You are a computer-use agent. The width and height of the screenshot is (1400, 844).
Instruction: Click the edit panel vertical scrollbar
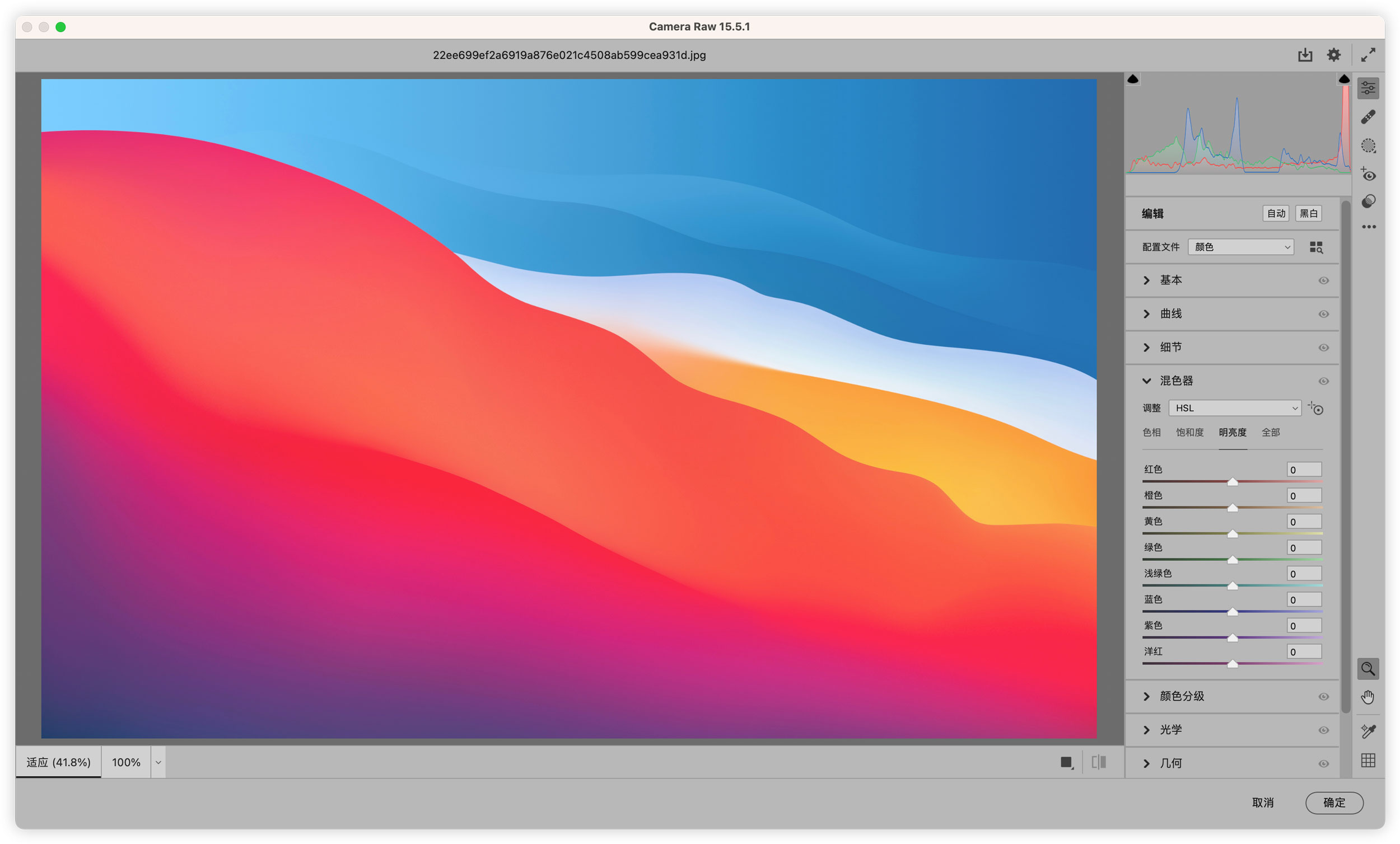click(1345, 457)
